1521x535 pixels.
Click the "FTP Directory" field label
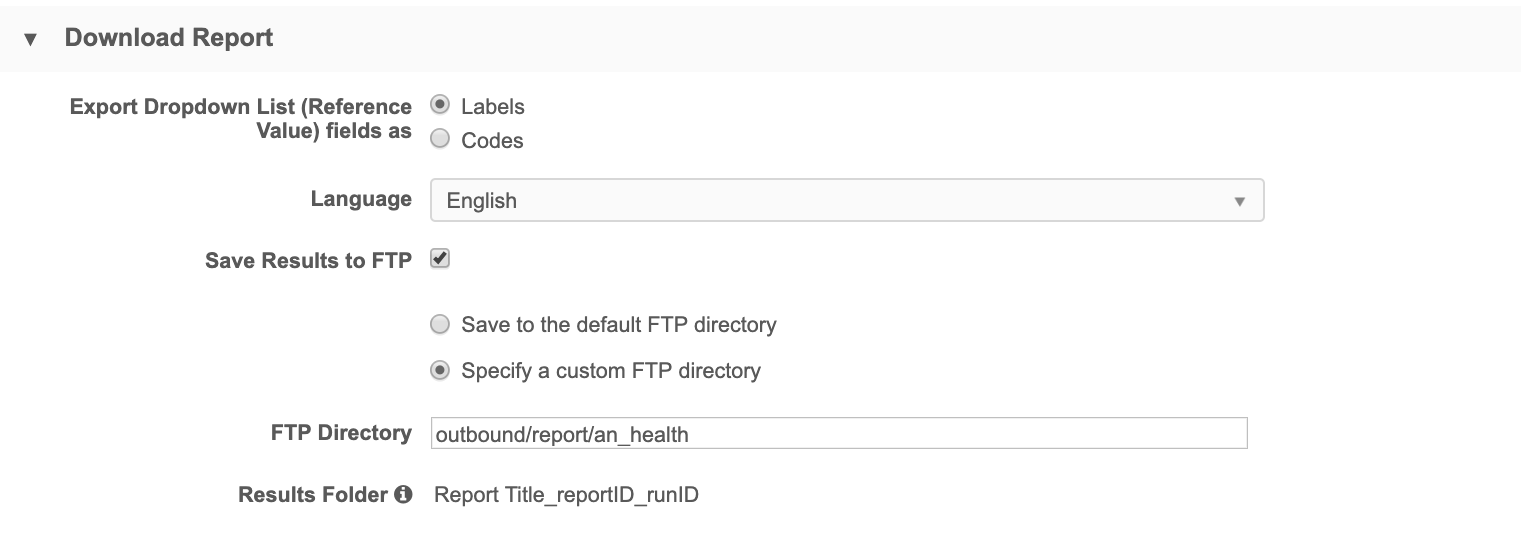click(x=341, y=433)
